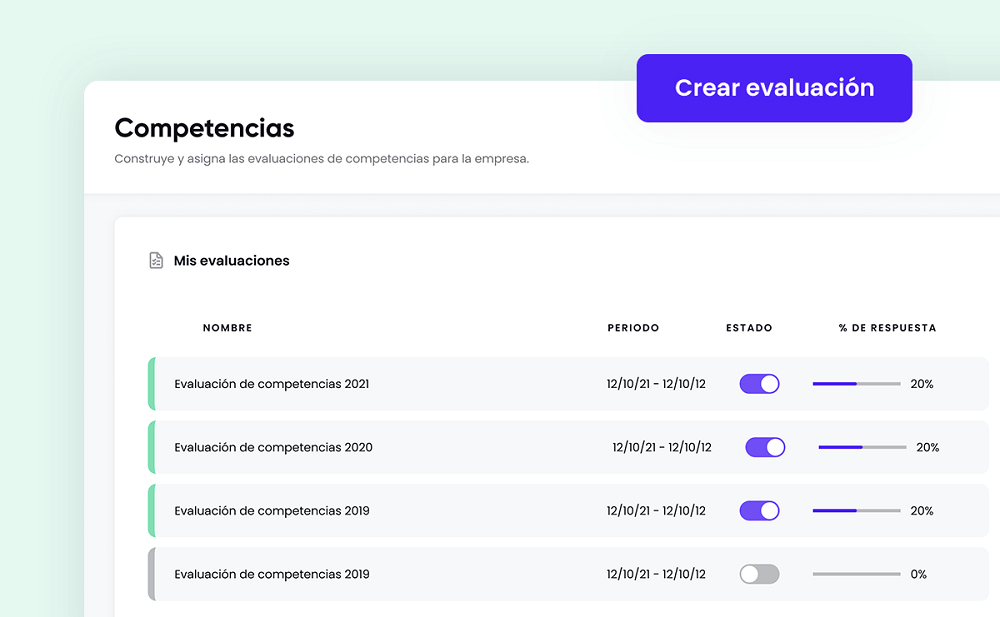Select the Competencias page heading
The image size is (1000, 617).
[204, 128]
